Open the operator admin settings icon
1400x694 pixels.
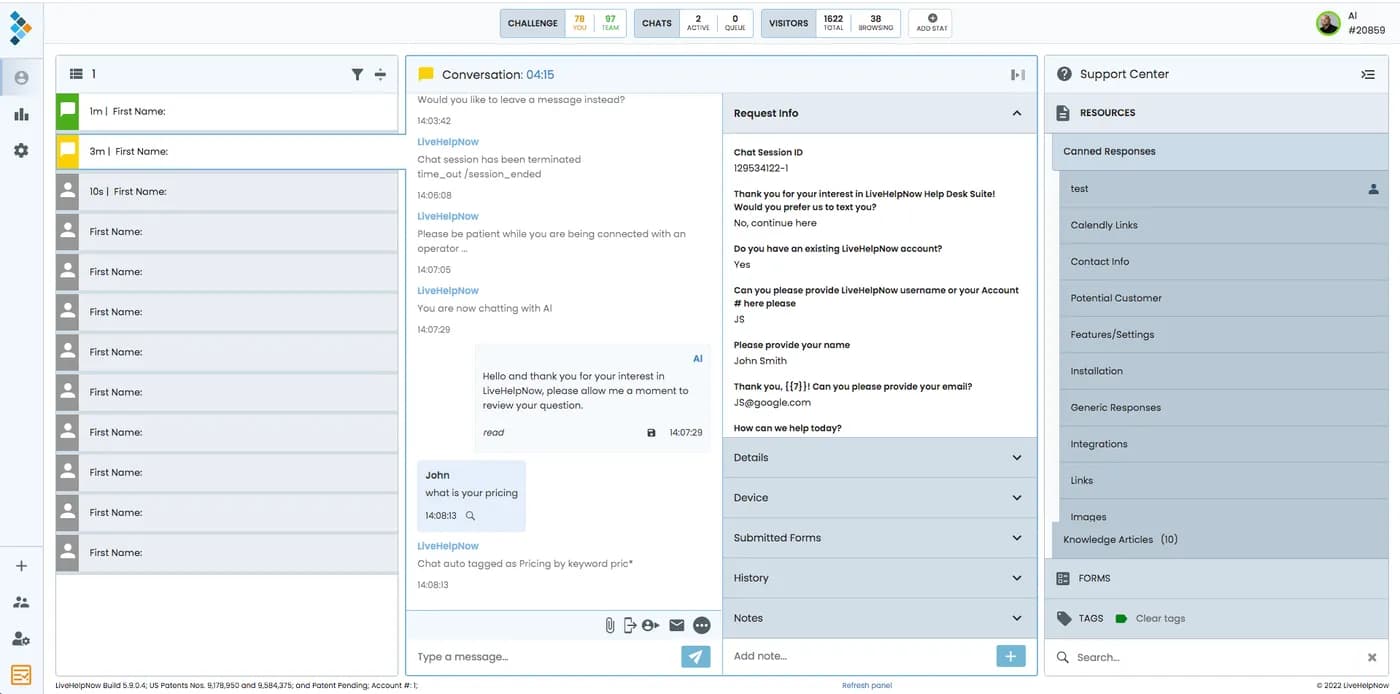(21, 638)
